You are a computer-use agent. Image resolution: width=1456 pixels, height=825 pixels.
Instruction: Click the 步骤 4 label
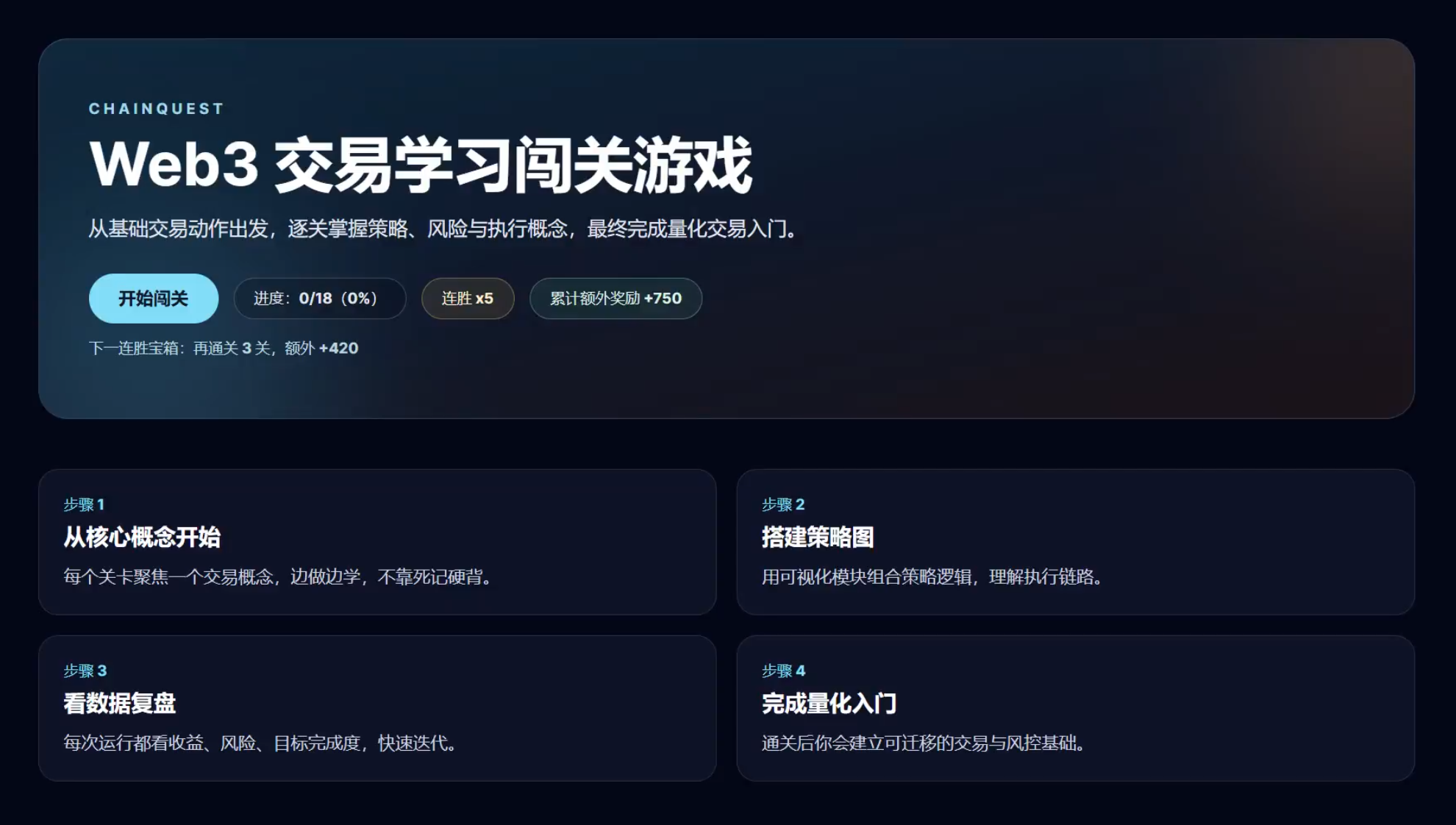point(783,671)
